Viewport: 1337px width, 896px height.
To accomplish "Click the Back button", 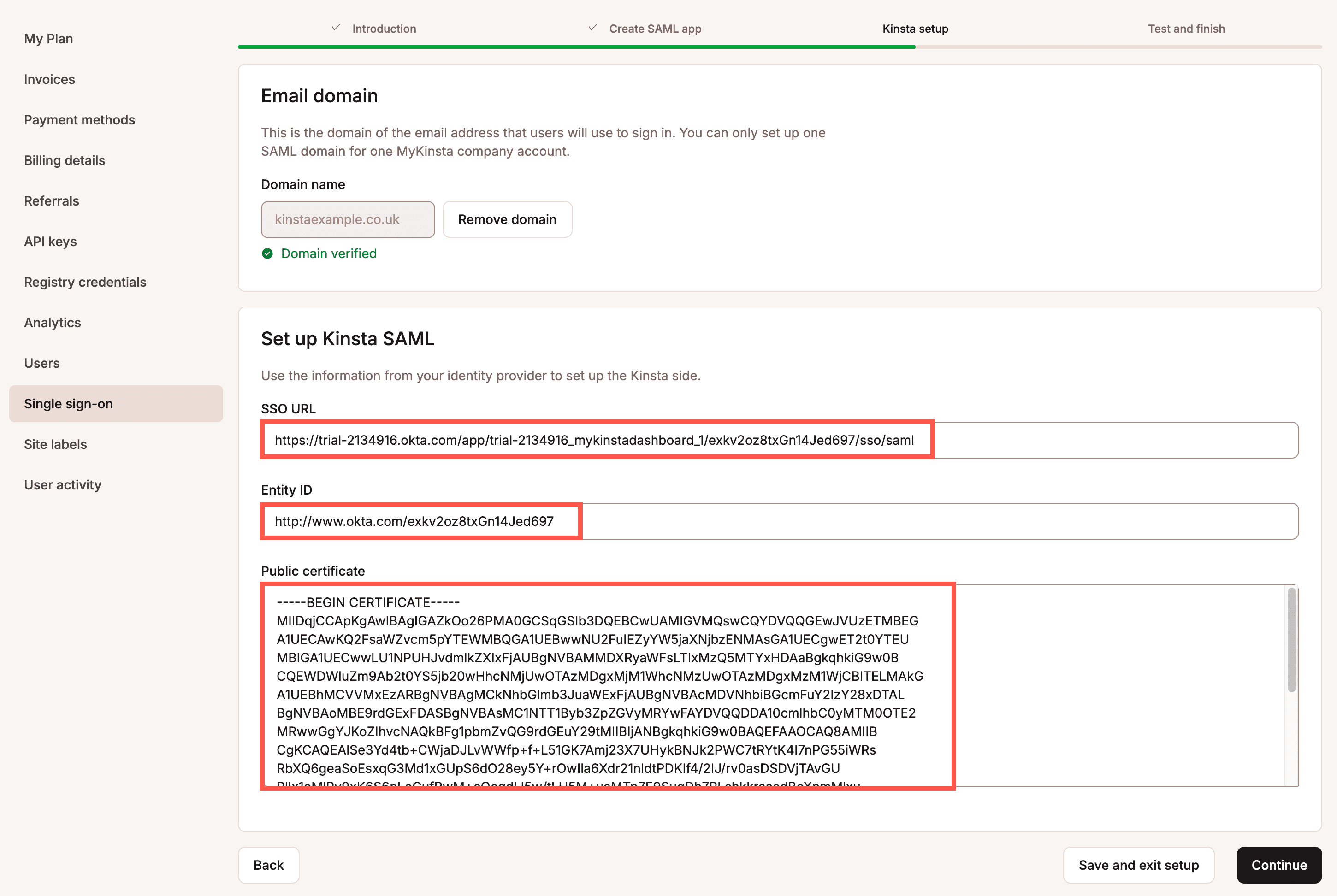I will [x=268, y=865].
